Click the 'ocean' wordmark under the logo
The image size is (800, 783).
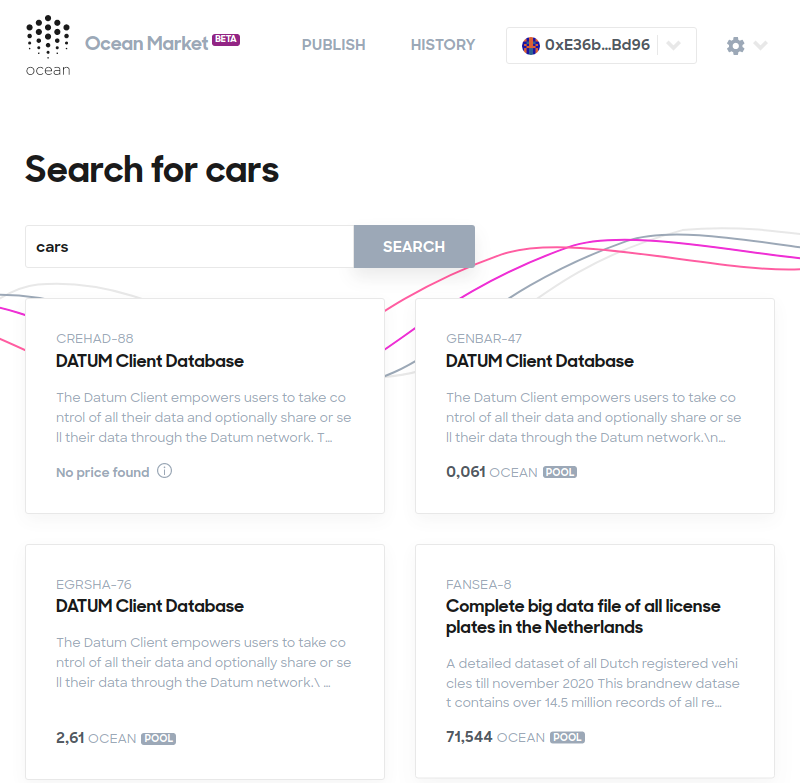pyautogui.click(x=48, y=70)
